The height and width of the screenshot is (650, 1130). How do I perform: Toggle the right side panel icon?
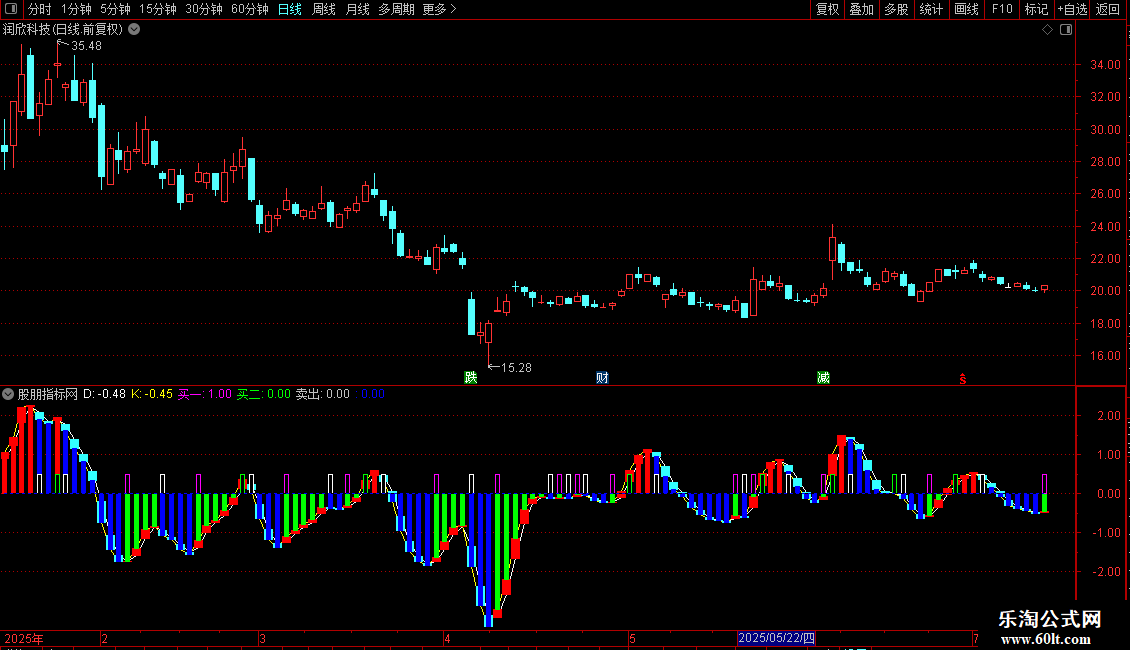coord(1066,30)
